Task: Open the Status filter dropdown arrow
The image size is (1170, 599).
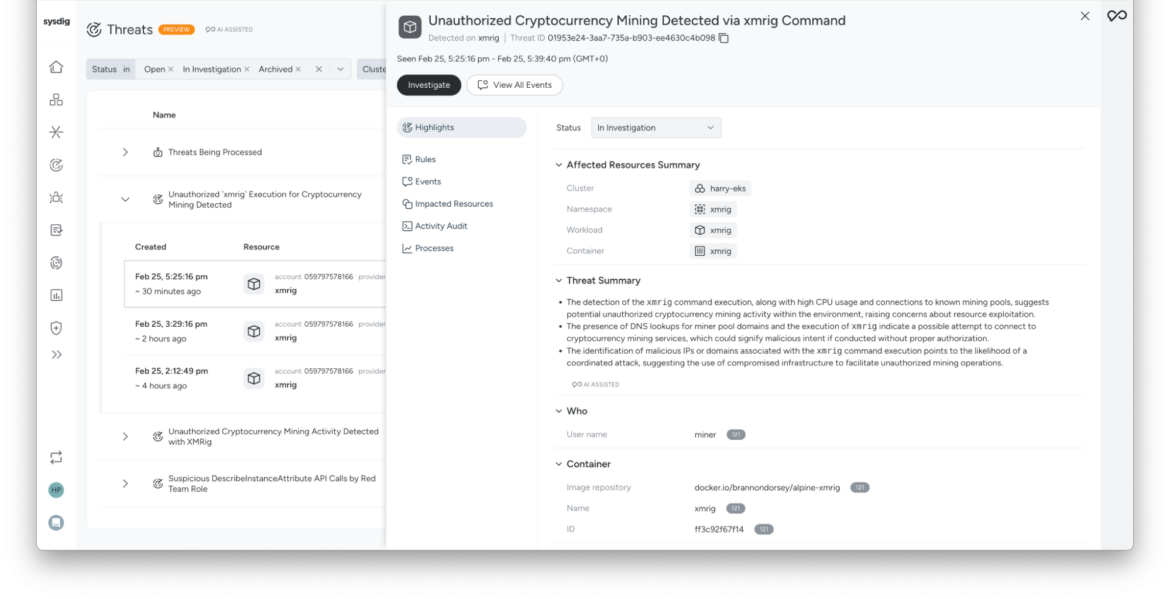Action: tap(340, 69)
